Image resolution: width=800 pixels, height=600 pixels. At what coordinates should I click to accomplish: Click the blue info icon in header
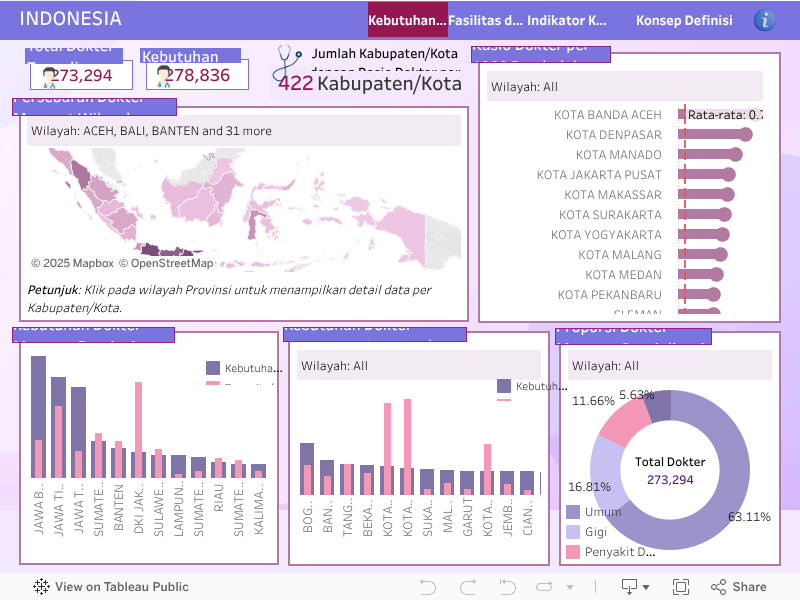click(x=765, y=20)
